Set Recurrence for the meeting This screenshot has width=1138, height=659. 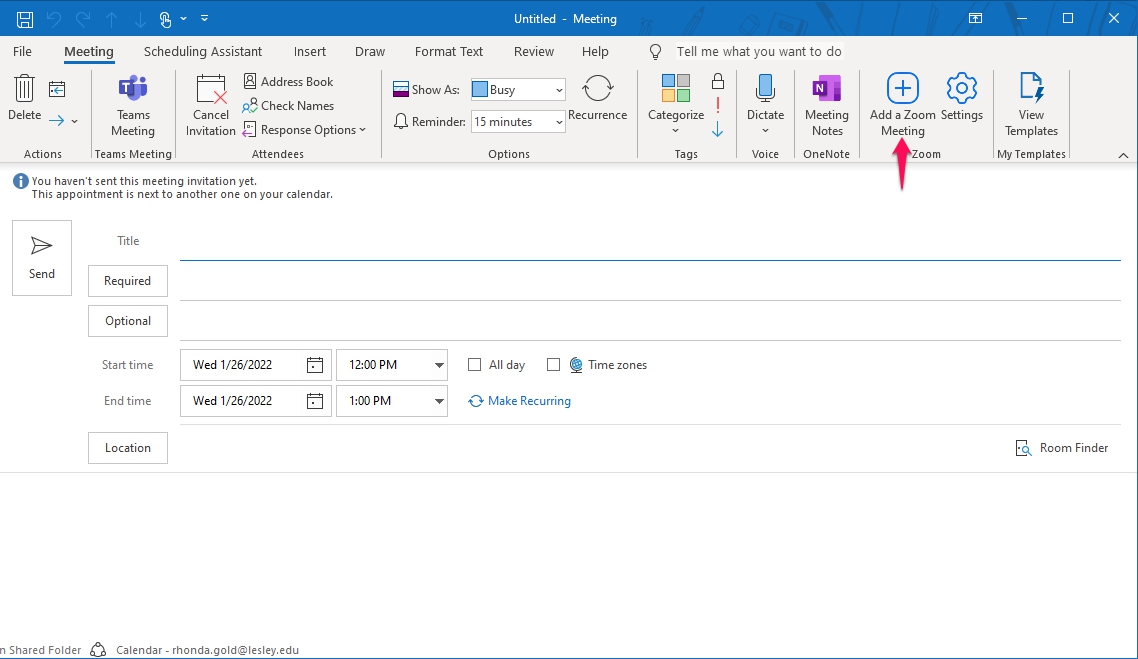(597, 100)
